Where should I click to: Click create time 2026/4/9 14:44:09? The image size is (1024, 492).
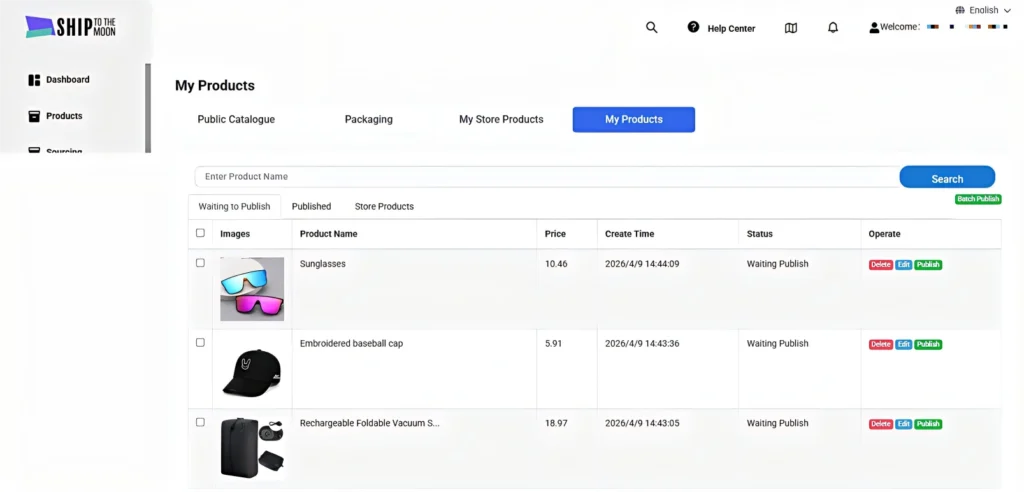[642, 264]
